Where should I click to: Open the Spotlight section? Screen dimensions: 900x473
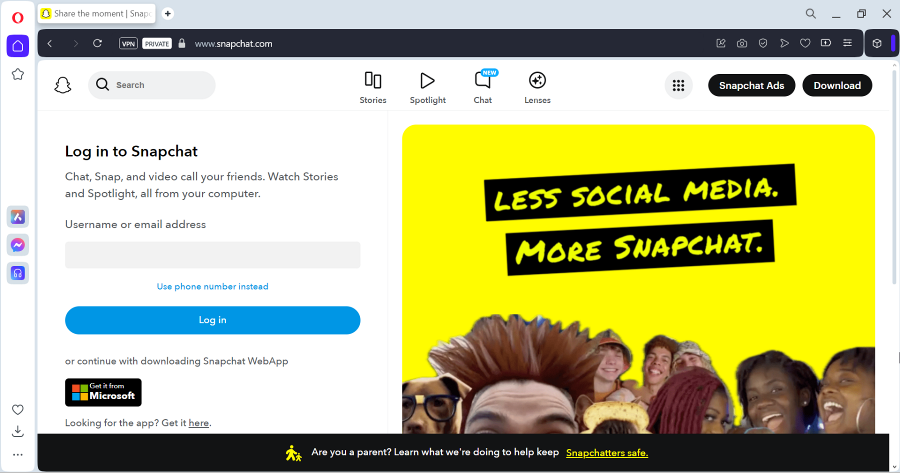tap(428, 88)
